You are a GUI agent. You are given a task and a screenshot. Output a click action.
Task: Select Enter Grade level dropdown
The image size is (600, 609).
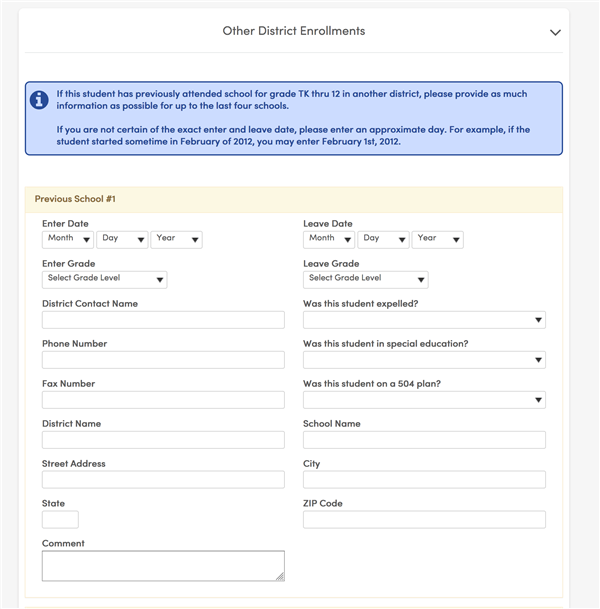[104, 280]
